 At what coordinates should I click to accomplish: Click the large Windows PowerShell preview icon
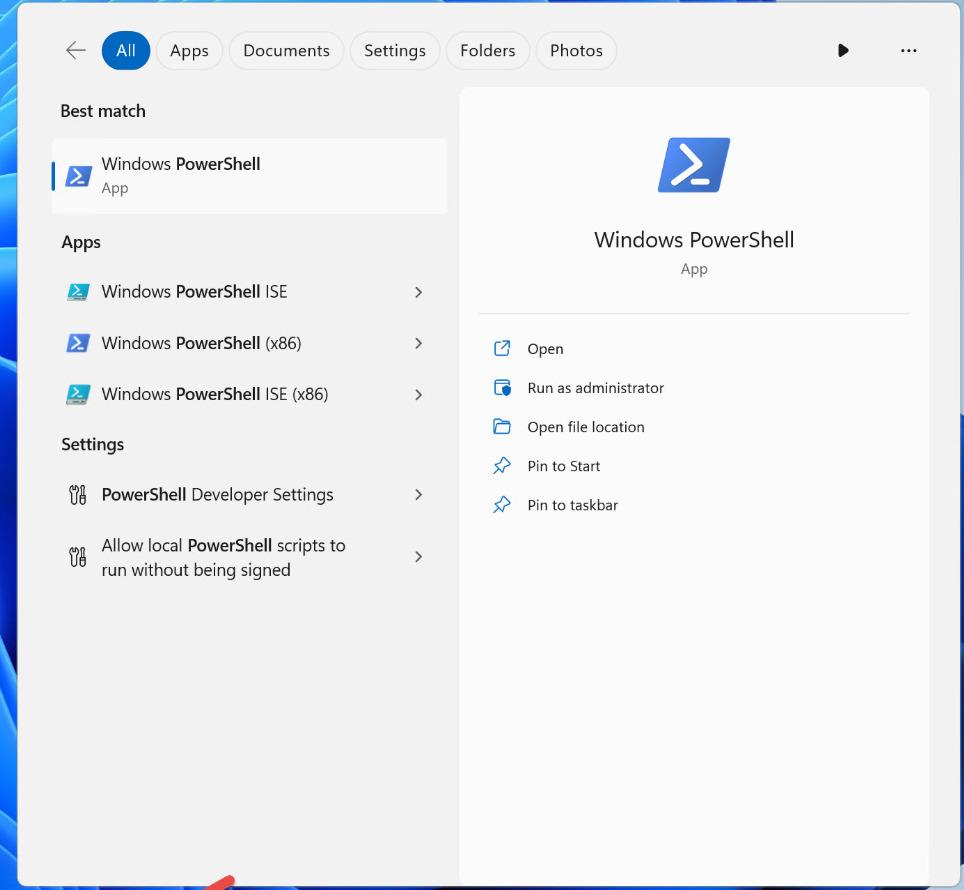[x=694, y=165]
